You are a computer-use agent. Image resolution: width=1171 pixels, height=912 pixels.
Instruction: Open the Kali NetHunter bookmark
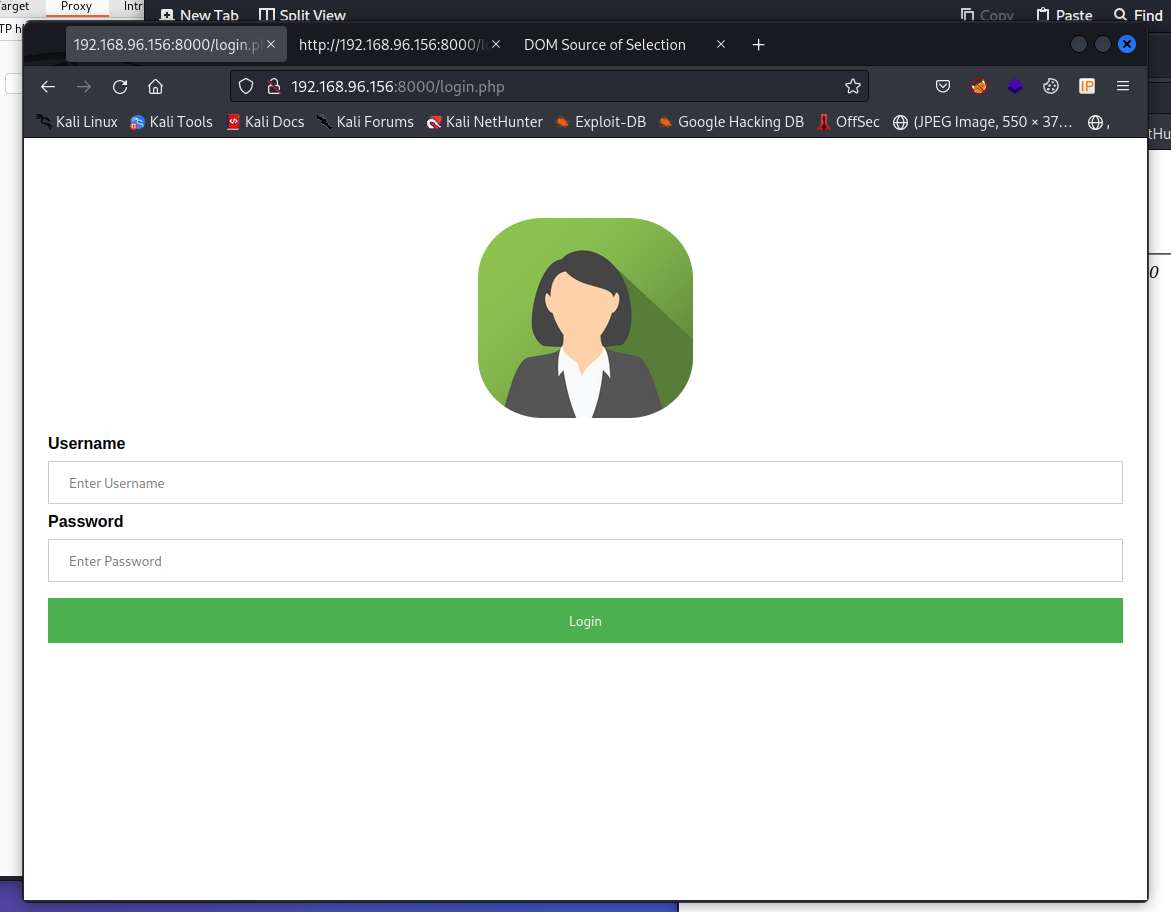click(484, 122)
